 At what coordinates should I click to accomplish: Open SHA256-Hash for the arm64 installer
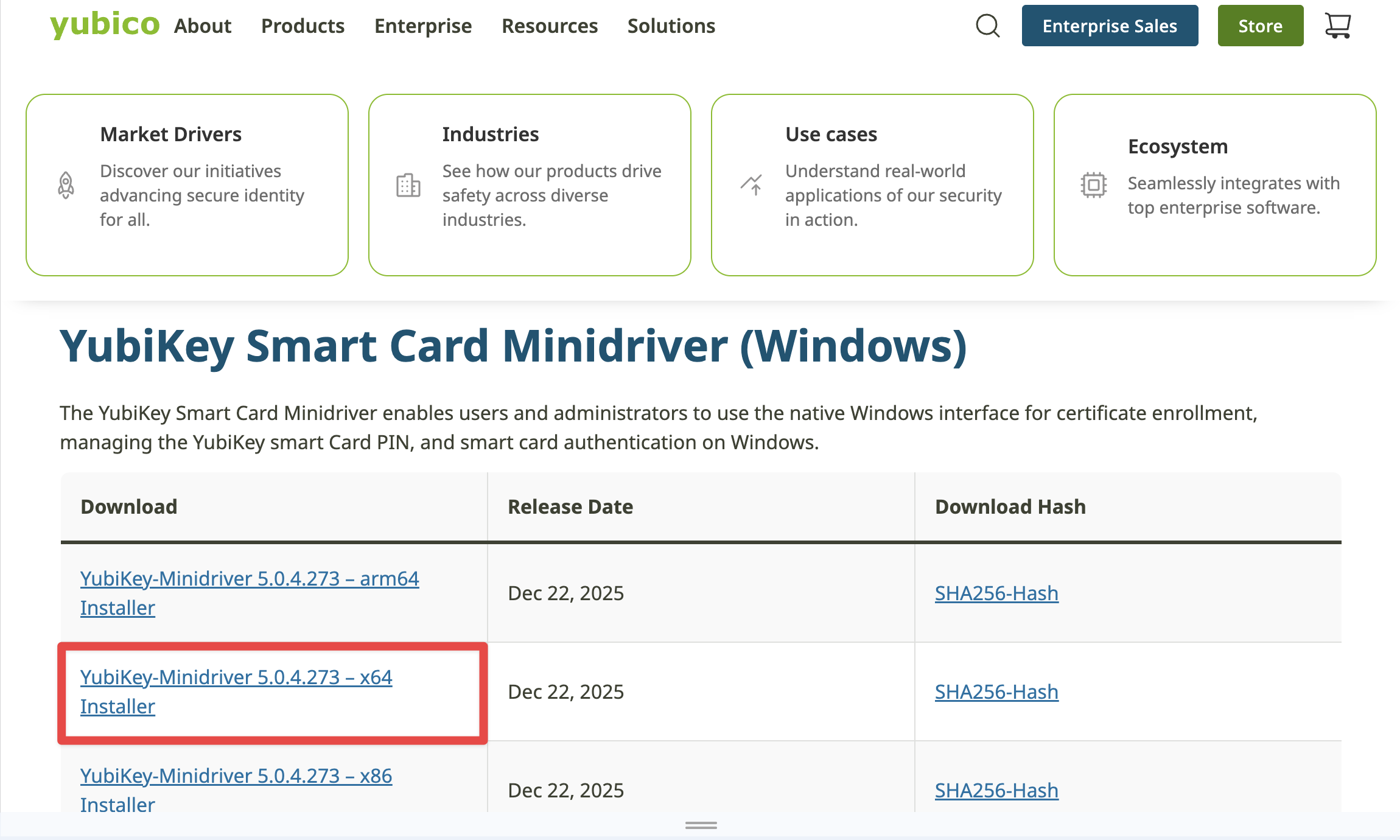[x=996, y=593]
